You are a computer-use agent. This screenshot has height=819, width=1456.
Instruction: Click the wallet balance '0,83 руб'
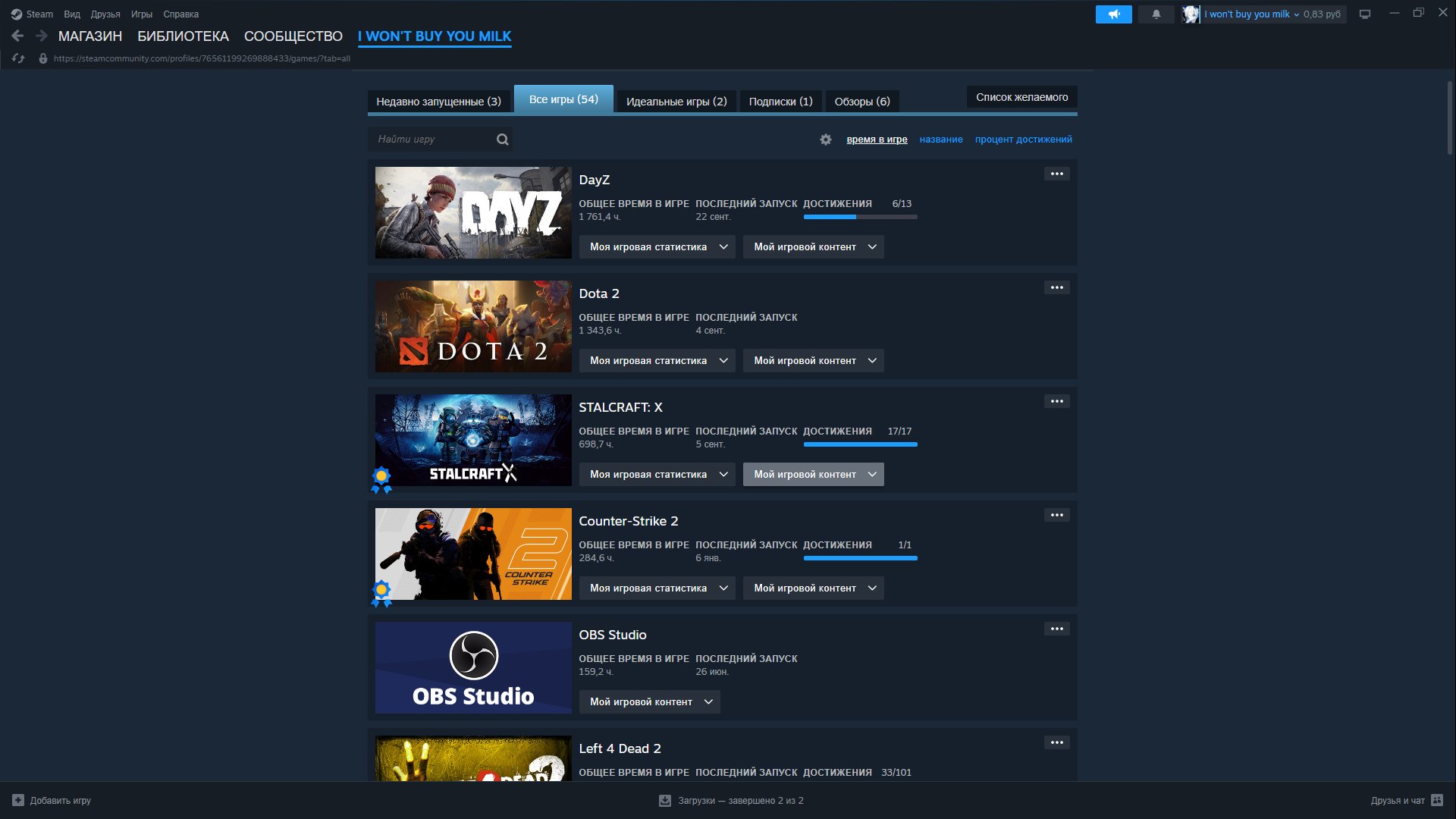[x=1322, y=14]
